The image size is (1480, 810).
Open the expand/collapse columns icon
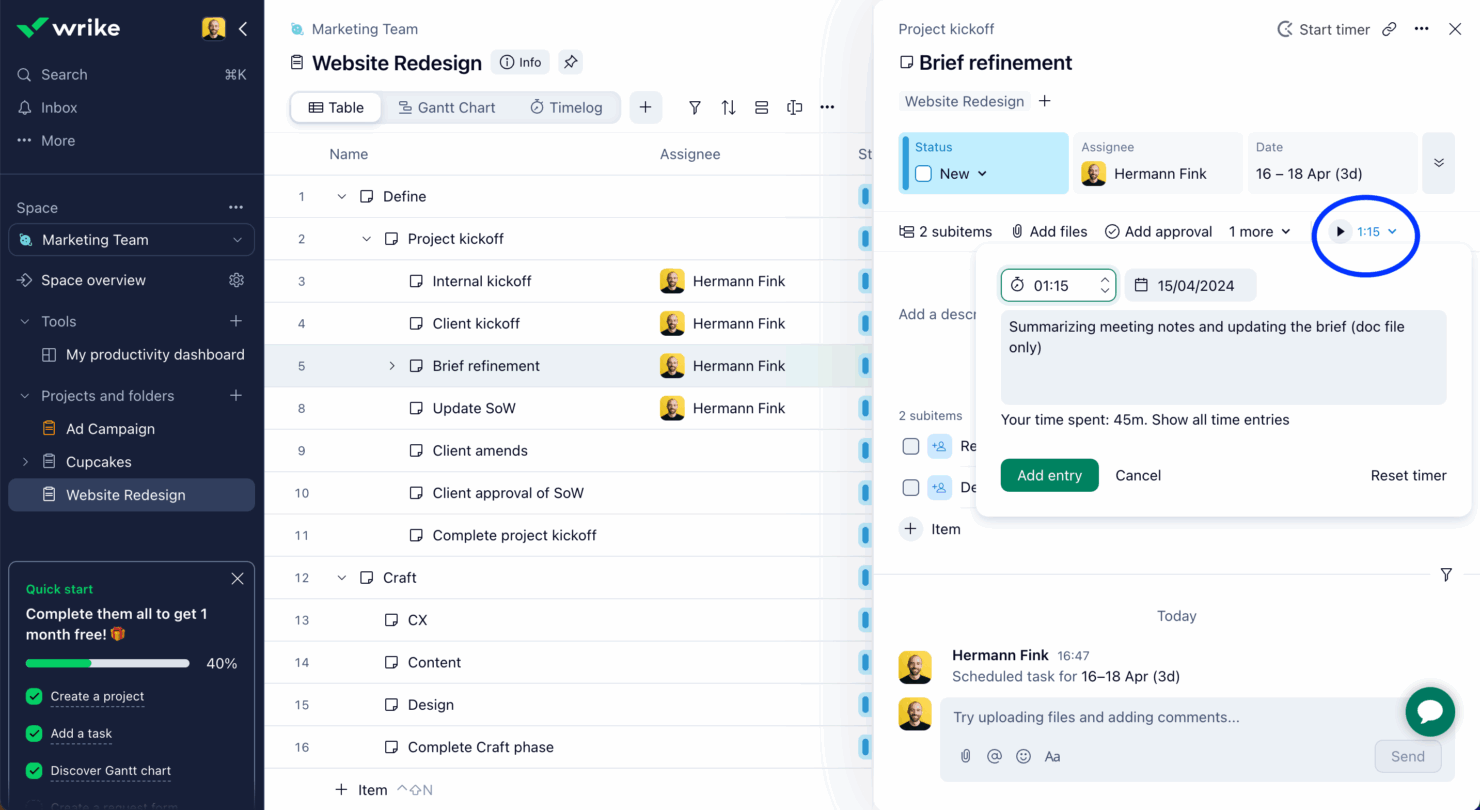pos(794,107)
